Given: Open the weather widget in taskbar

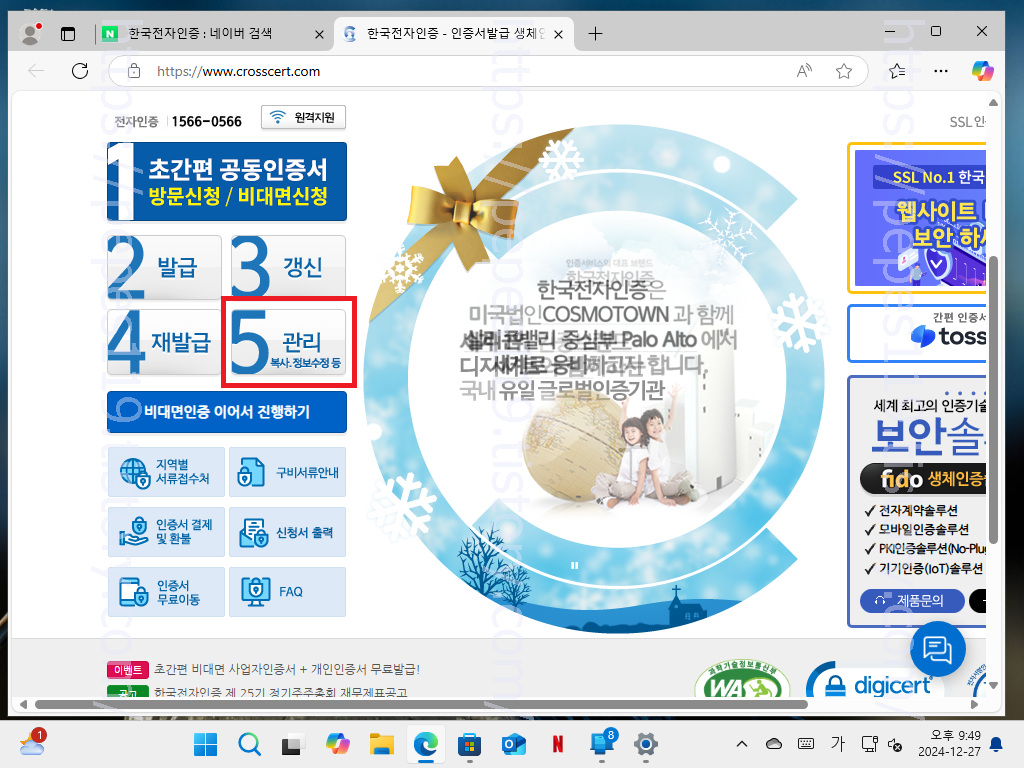Looking at the screenshot, I should click(x=32, y=743).
